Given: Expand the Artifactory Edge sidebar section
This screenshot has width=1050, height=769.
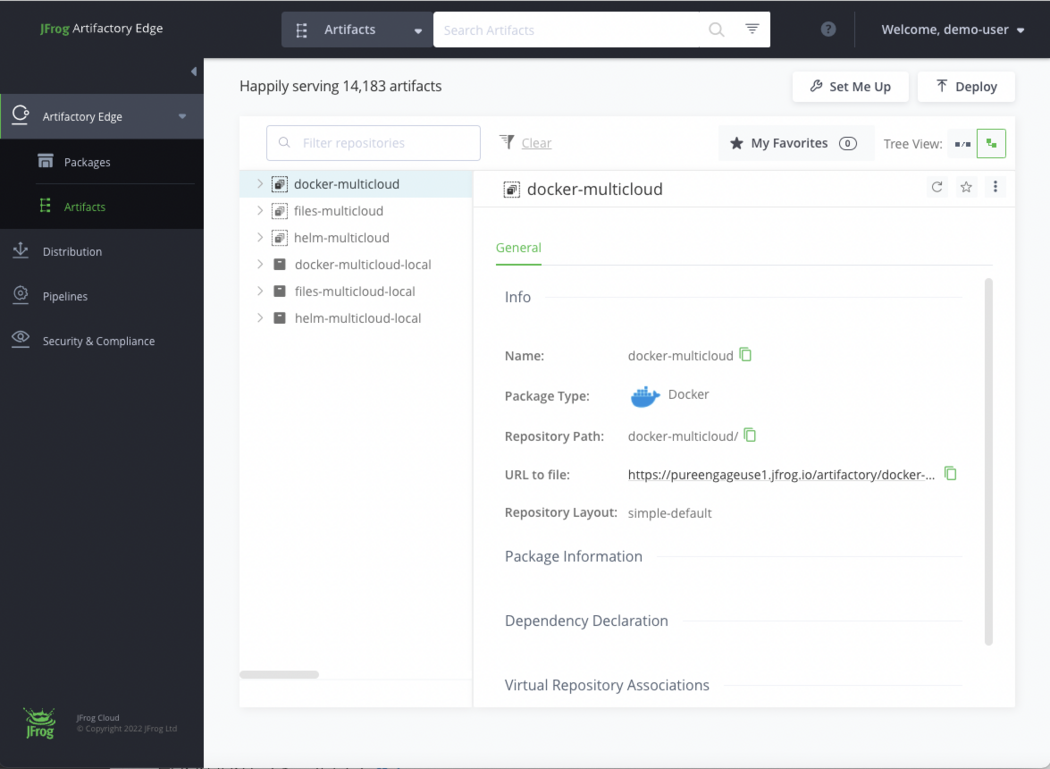Looking at the screenshot, I should (x=102, y=116).
